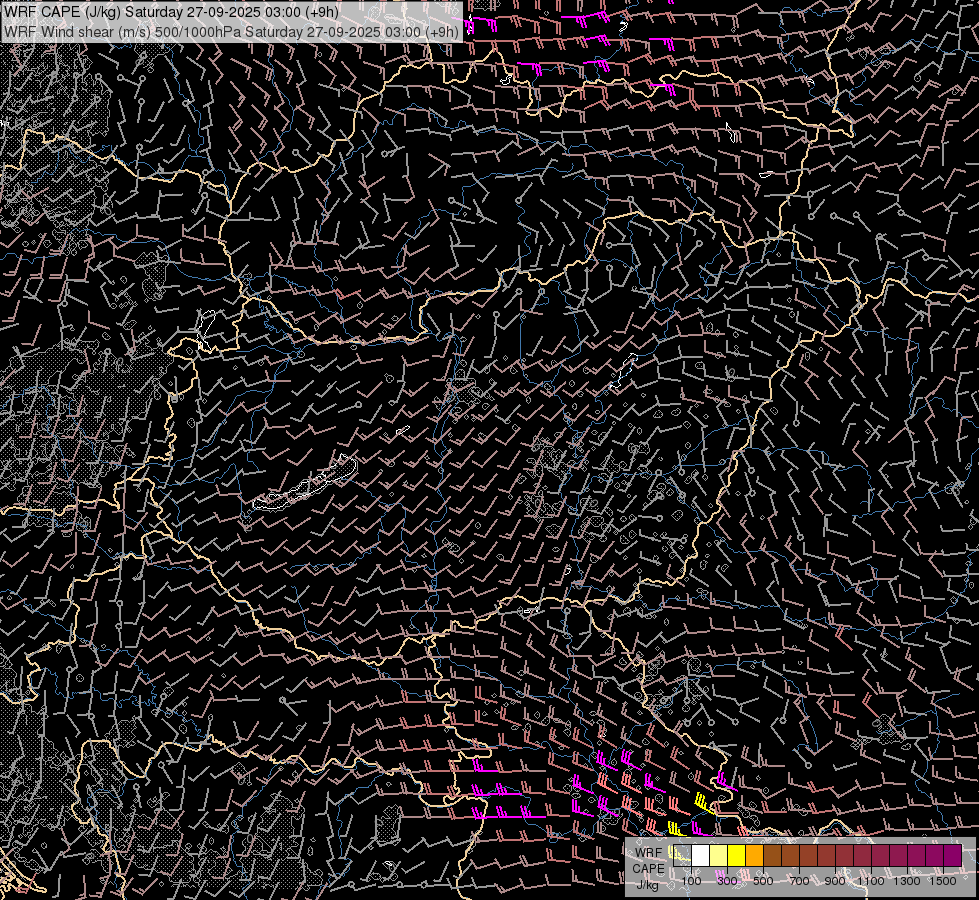Screen dimensions: 979x900
Task: Select the WRF Wind shear 500/1000hPa title line
Action: (232, 31)
